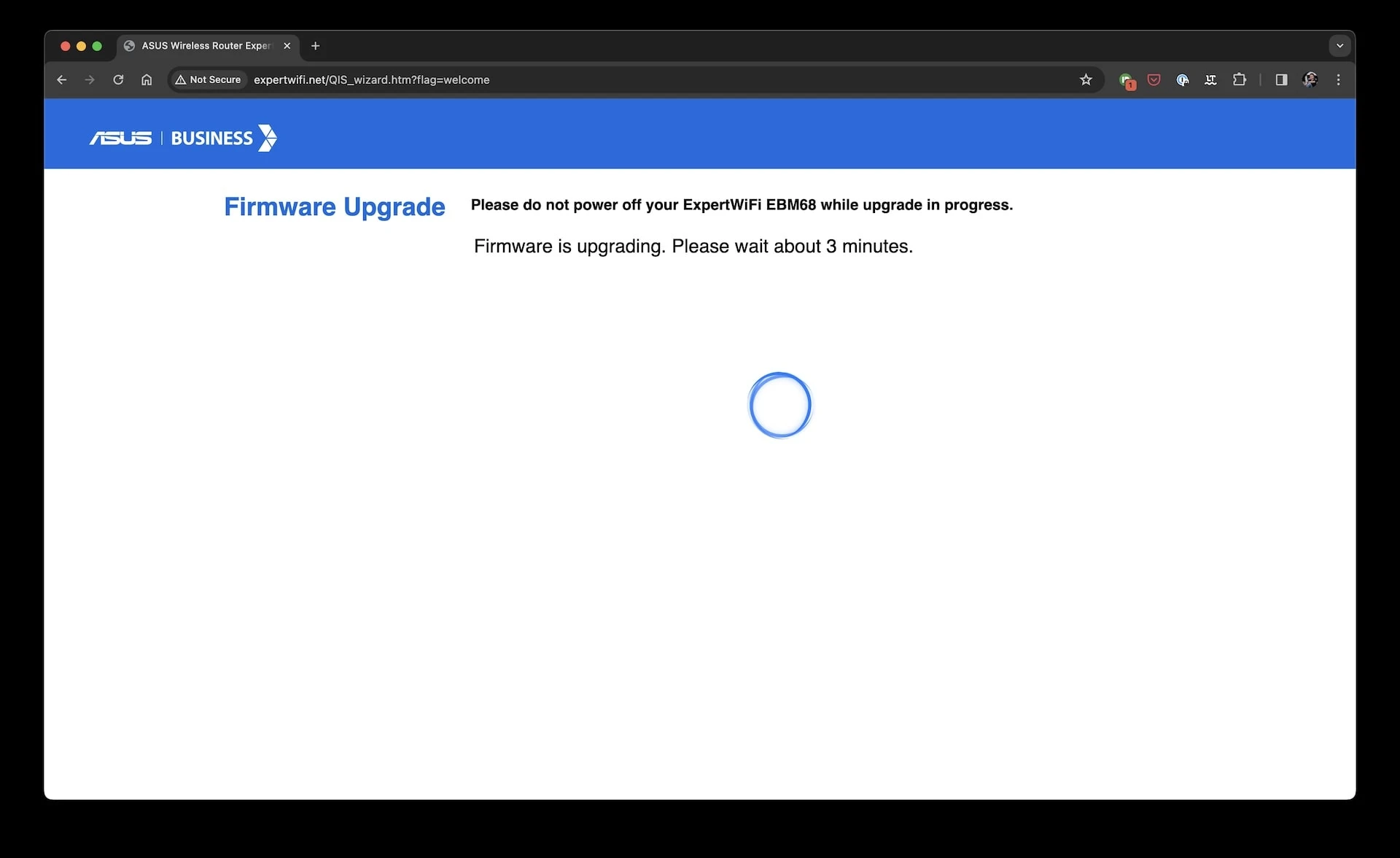Click the browser forward arrow

tap(90, 80)
